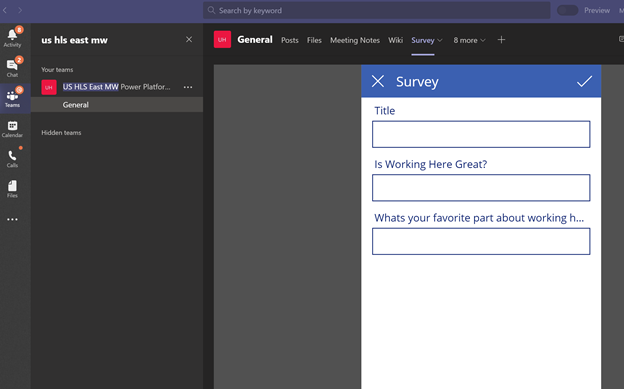Click the 'us hls east mw' filter text
This screenshot has height=389, width=624.
click(74, 40)
